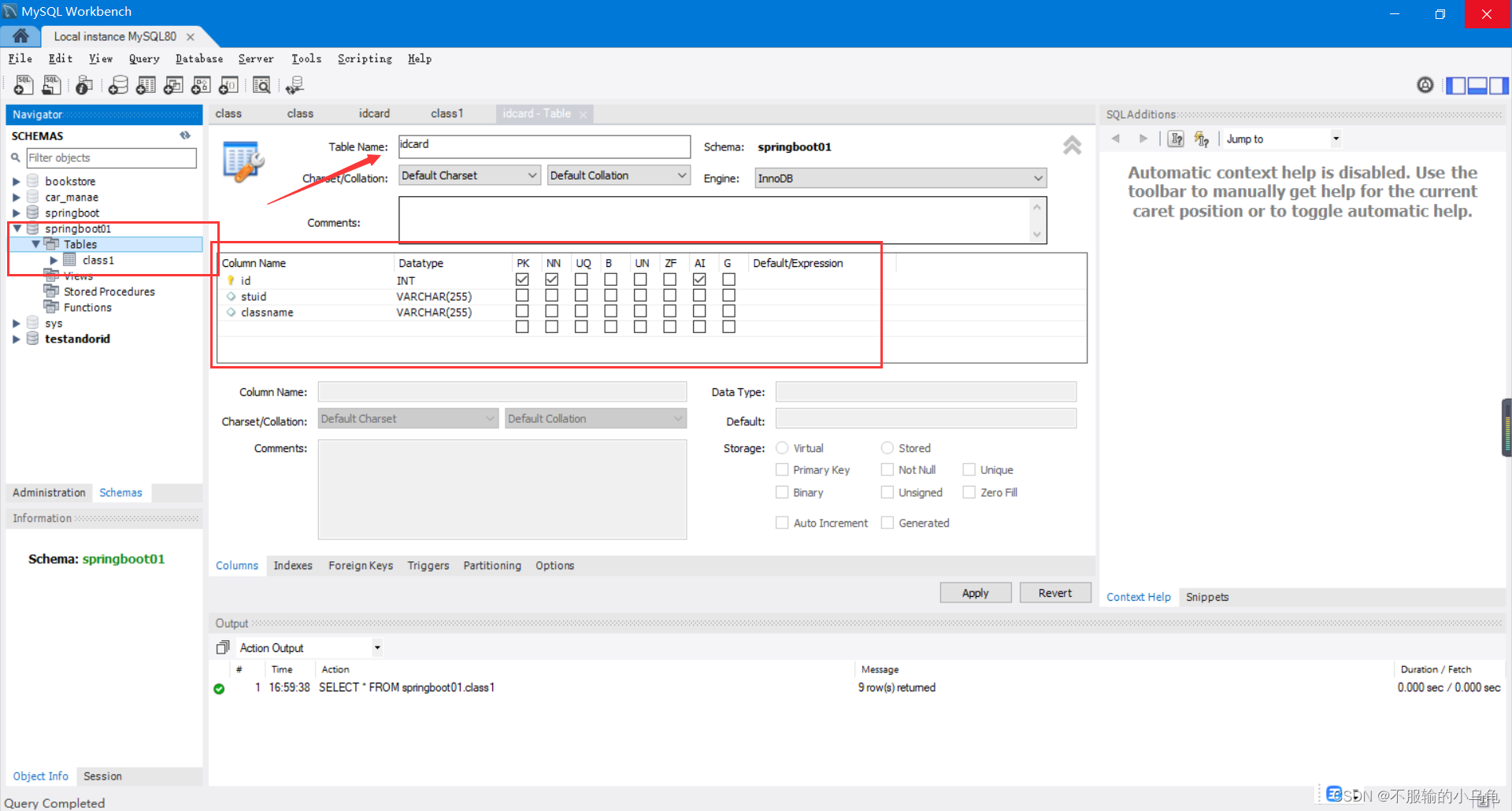1512x811 pixels.
Task: Switch to the class1 query tab
Action: (x=447, y=113)
